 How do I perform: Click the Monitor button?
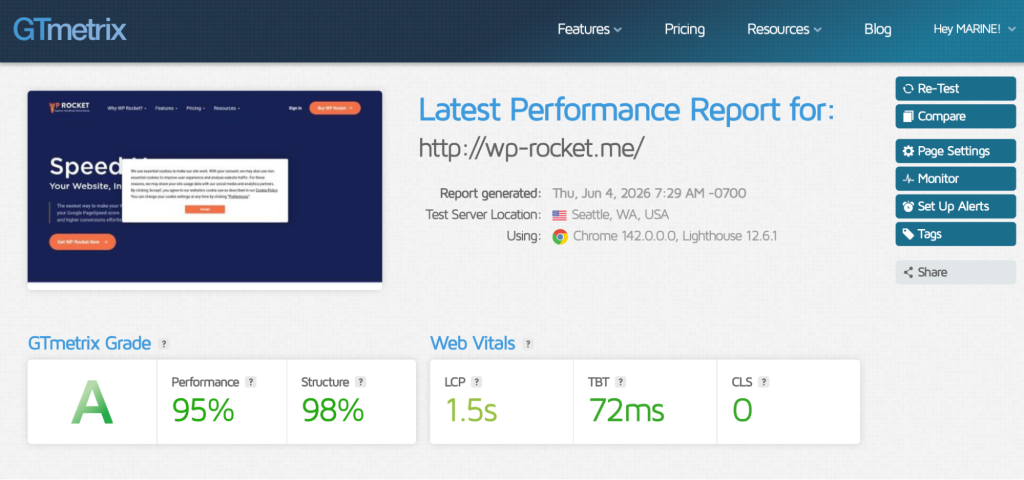pyautogui.click(x=955, y=178)
